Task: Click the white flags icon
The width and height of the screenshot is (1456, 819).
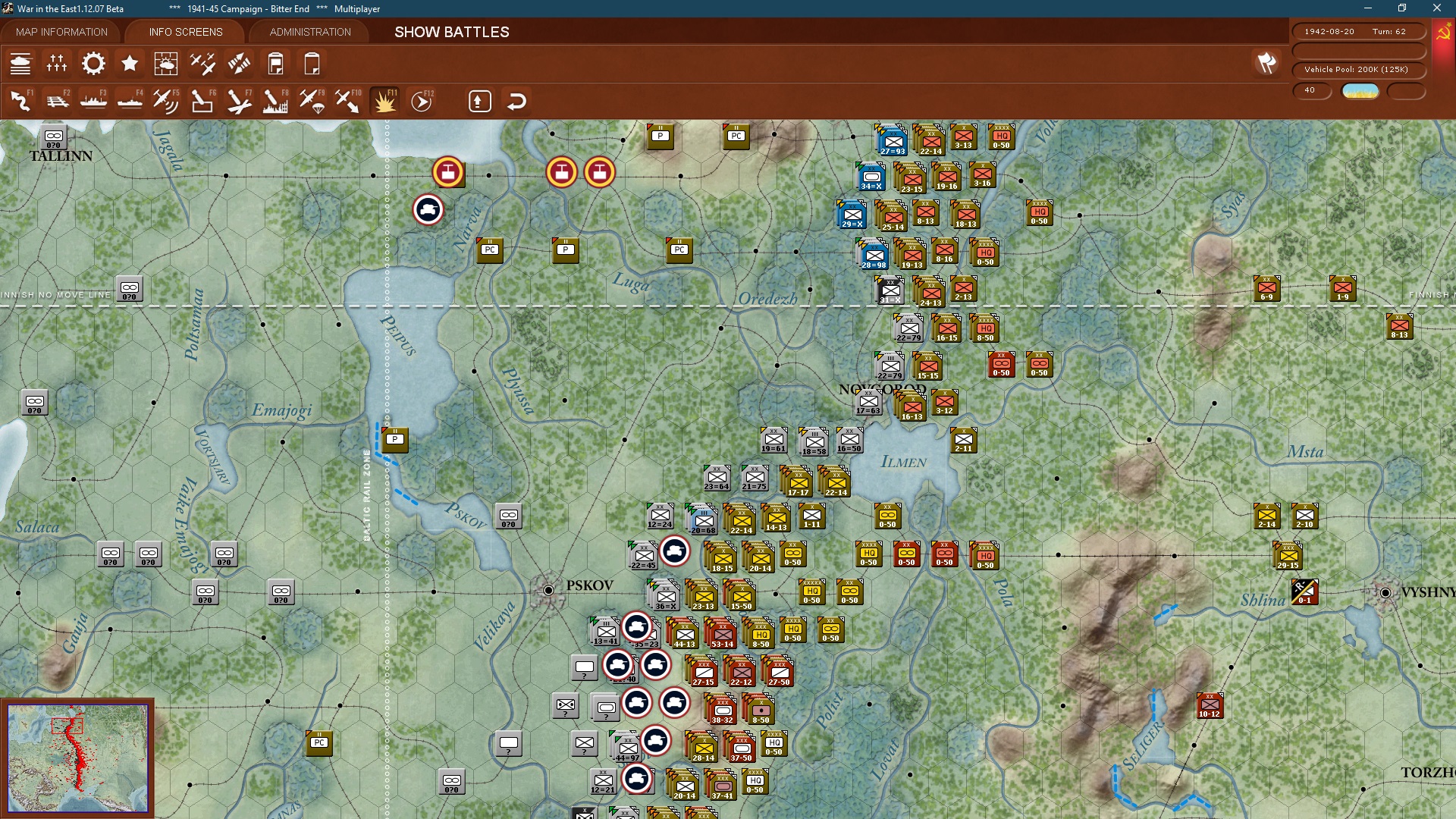Action: tap(1266, 63)
